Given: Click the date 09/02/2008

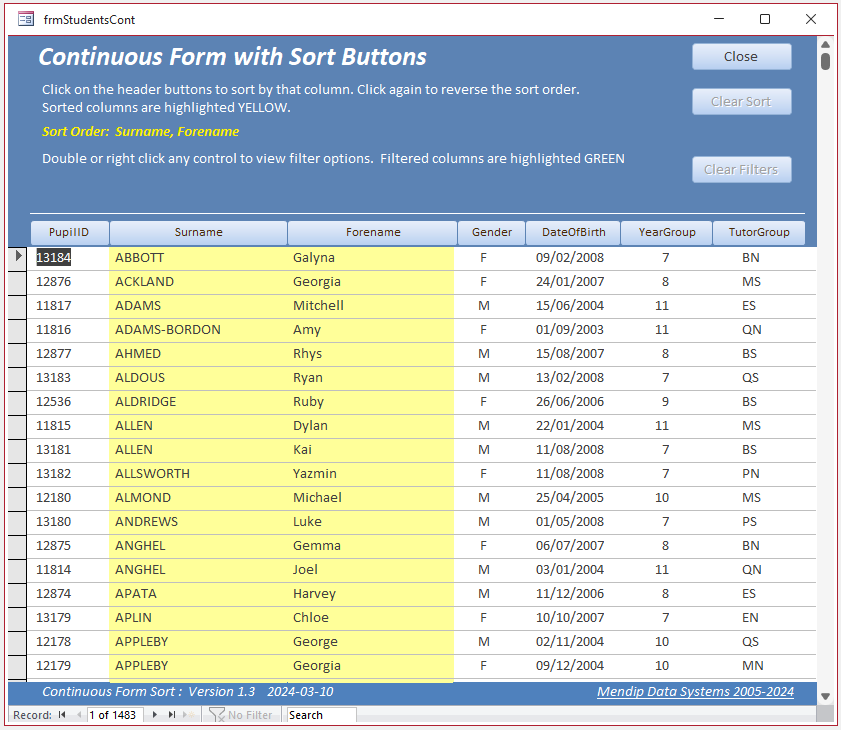Looking at the screenshot, I should click(570, 257).
